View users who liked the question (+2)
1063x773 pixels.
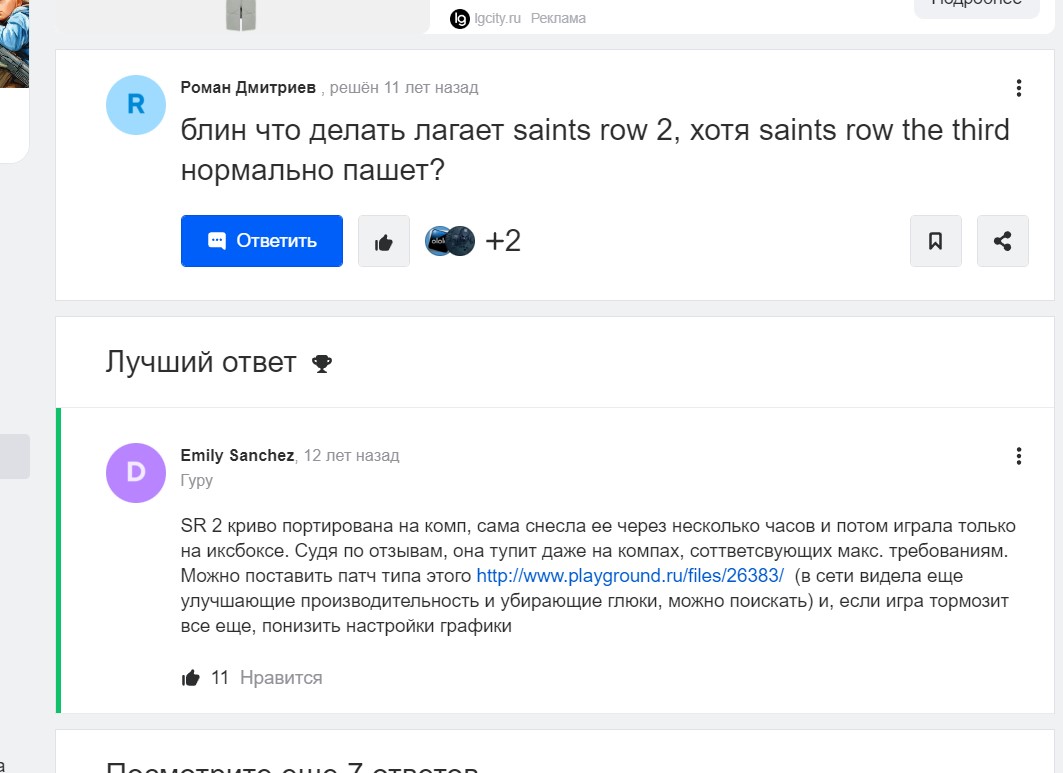(x=473, y=241)
